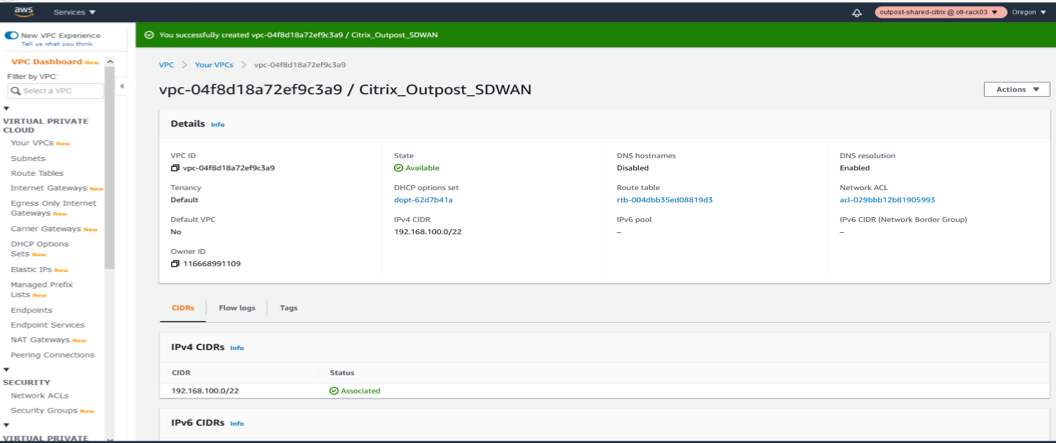Open Network ACLs in sidebar

[40, 396]
